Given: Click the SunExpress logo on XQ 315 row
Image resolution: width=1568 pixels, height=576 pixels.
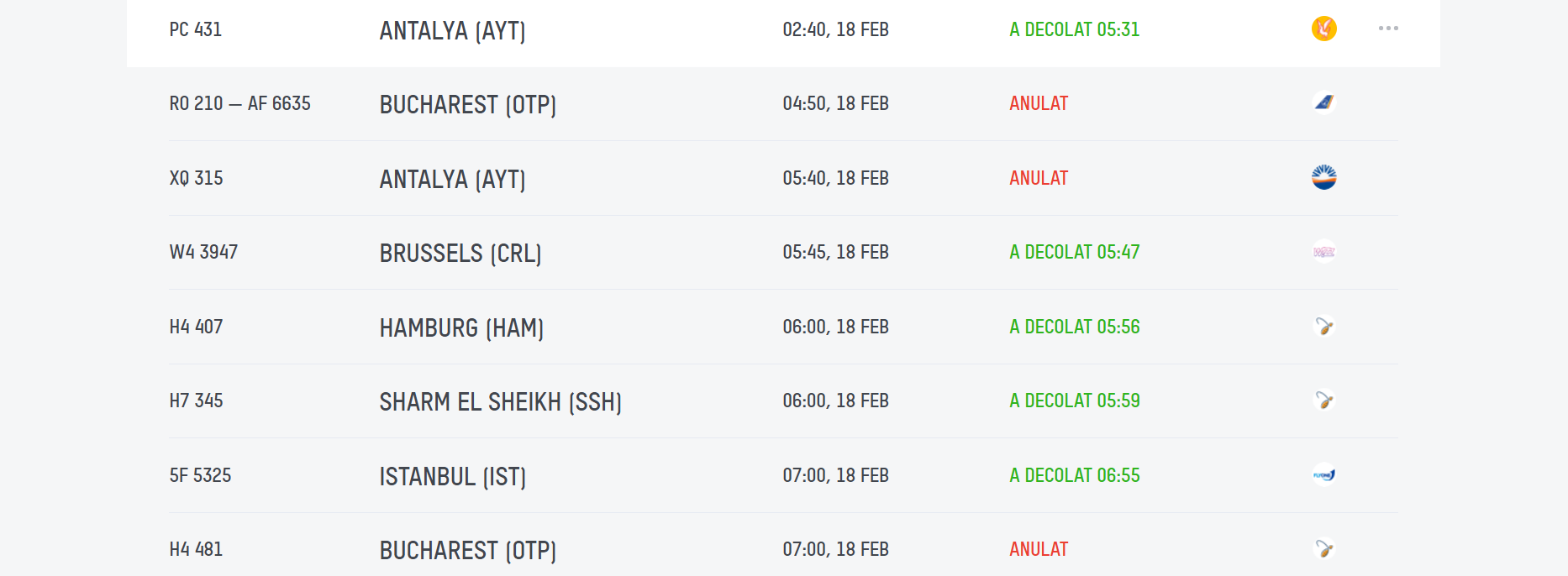Looking at the screenshot, I should click(1323, 177).
